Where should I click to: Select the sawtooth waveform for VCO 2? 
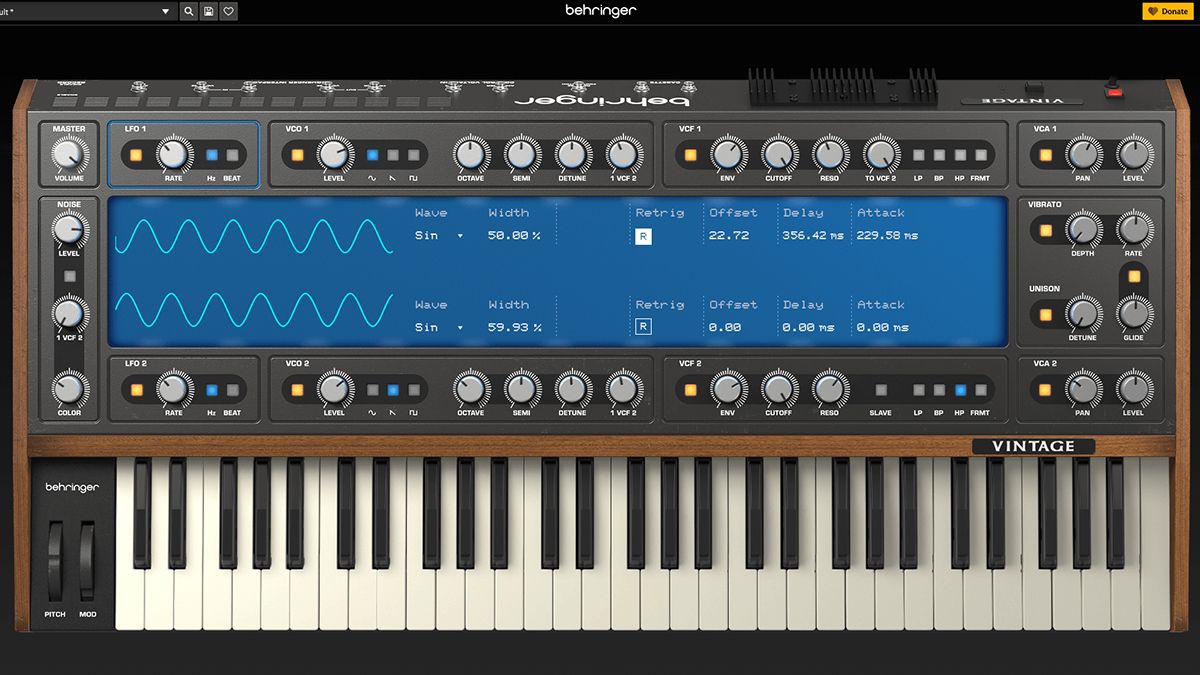[393, 390]
